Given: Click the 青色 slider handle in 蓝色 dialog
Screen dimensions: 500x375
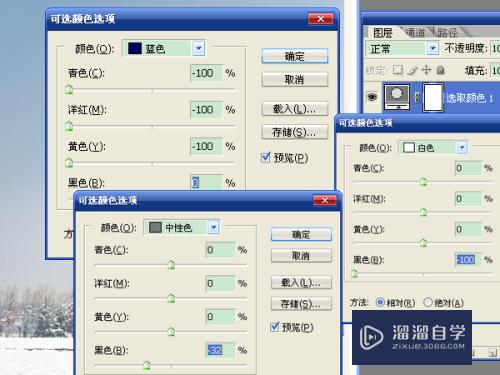Looking at the screenshot, I should (69, 89).
